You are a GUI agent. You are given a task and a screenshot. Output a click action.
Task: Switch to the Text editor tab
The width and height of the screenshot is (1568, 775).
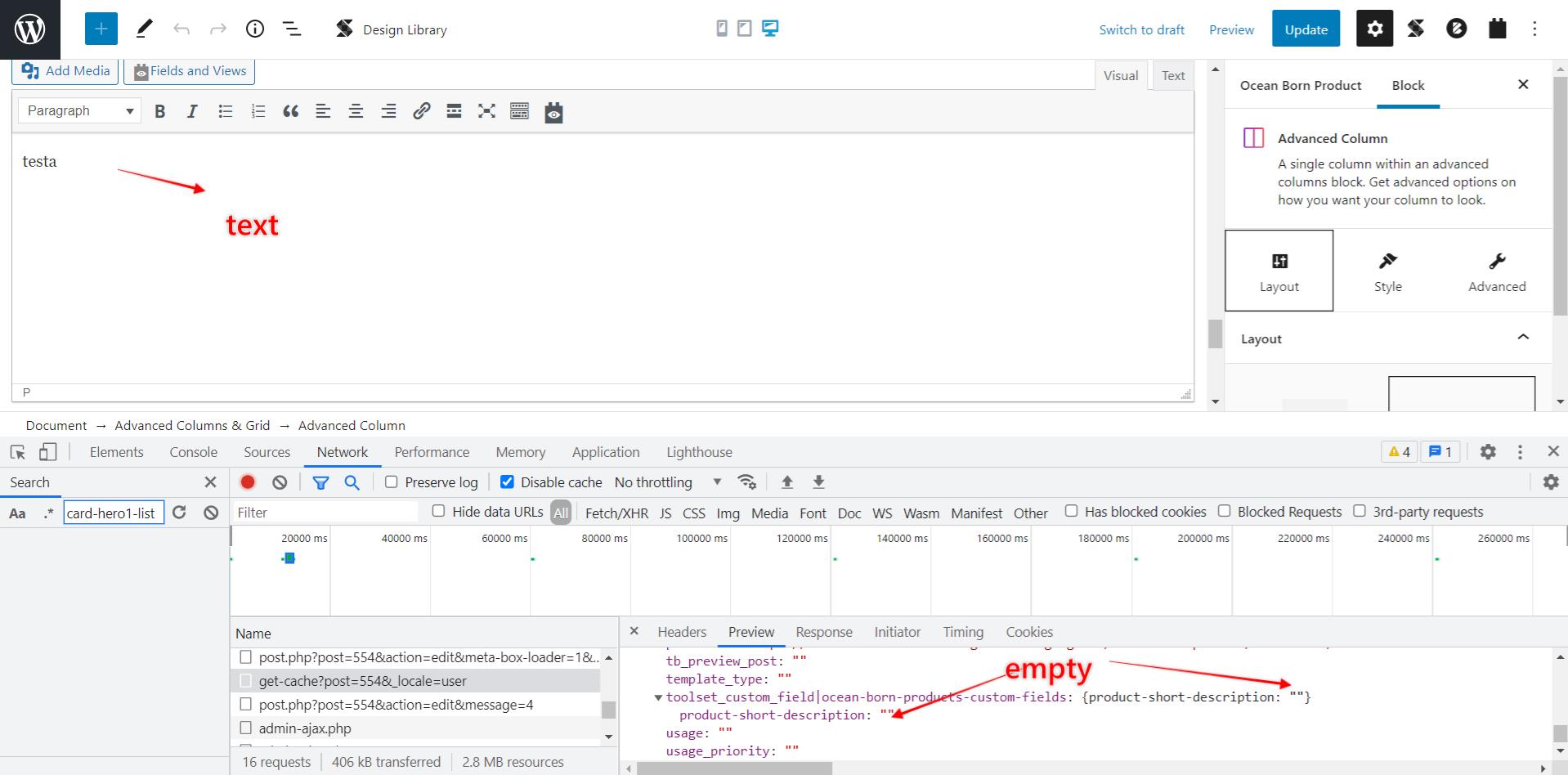pos(1173,75)
